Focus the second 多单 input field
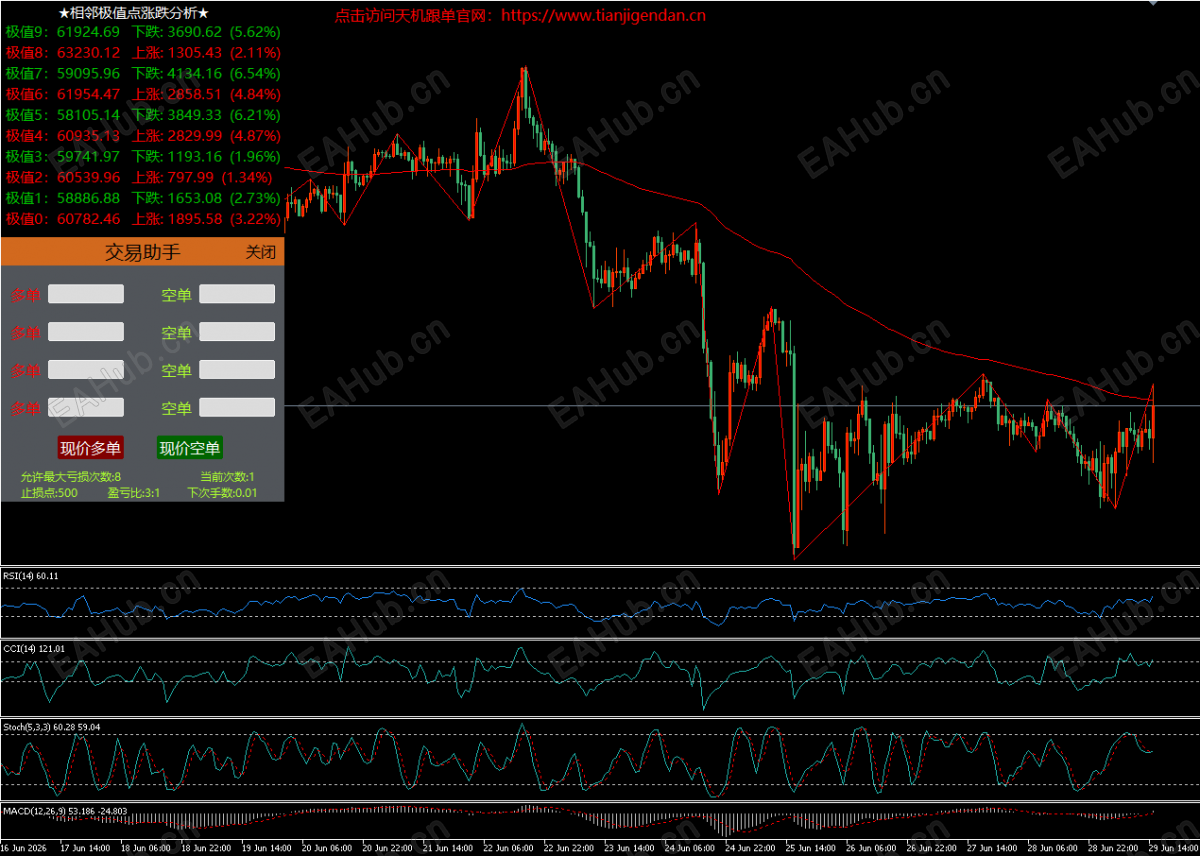Image resolution: width=1200 pixels, height=856 pixels. 86,331
